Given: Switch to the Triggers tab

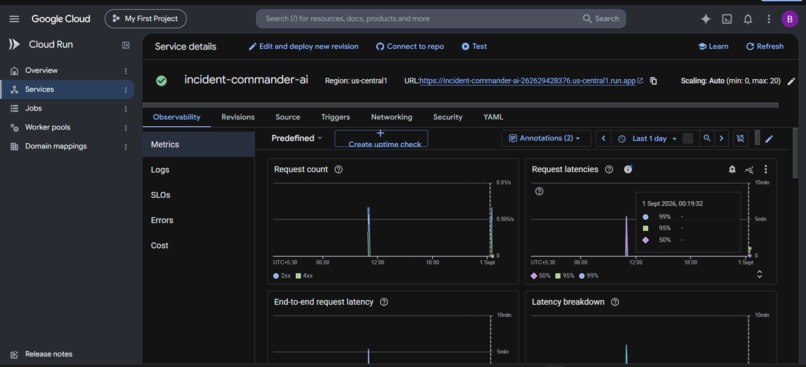Looking at the screenshot, I should [336, 117].
